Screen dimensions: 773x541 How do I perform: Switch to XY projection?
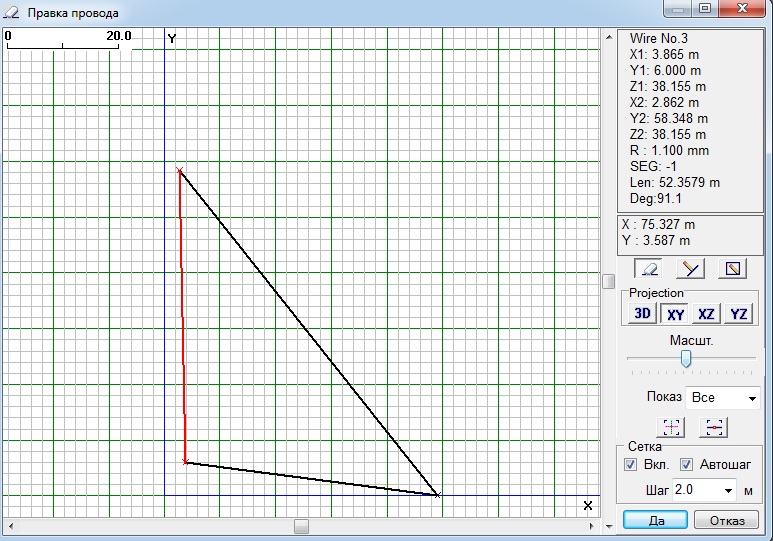(x=675, y=314)
